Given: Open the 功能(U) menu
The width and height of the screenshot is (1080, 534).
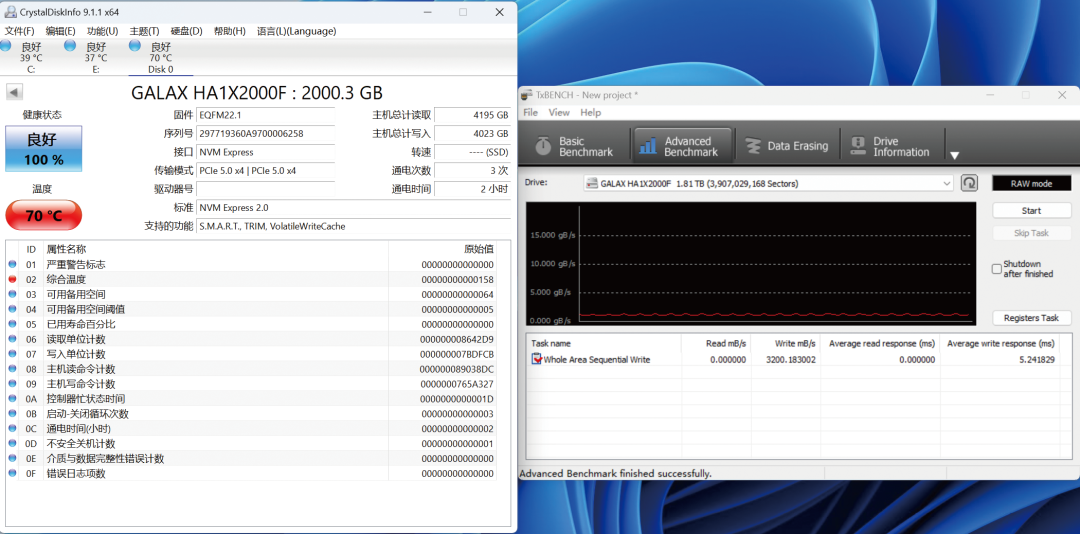Looking at the screenshot, I should [x=103, y=31].
